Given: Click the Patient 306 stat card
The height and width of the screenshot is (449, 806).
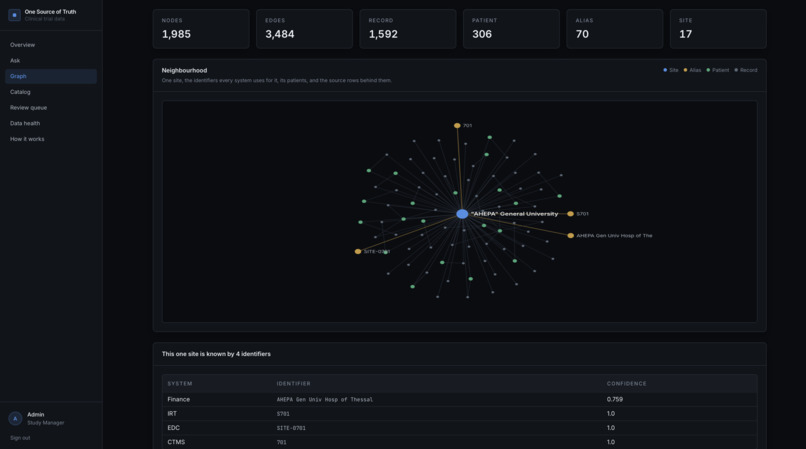Looking at the screenshot, I should click(511, 29).
